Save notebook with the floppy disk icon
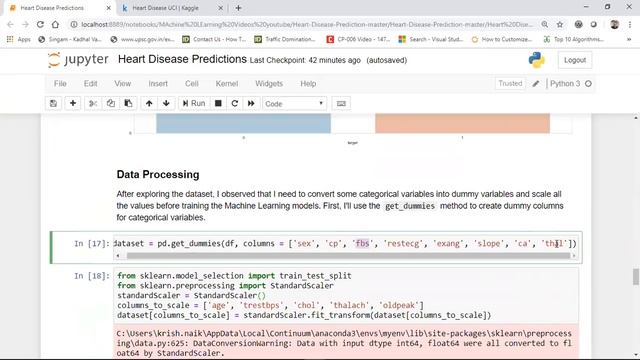The height and width of the screenshot is (360, 640). pyautogui.click(x=53, y=104)
